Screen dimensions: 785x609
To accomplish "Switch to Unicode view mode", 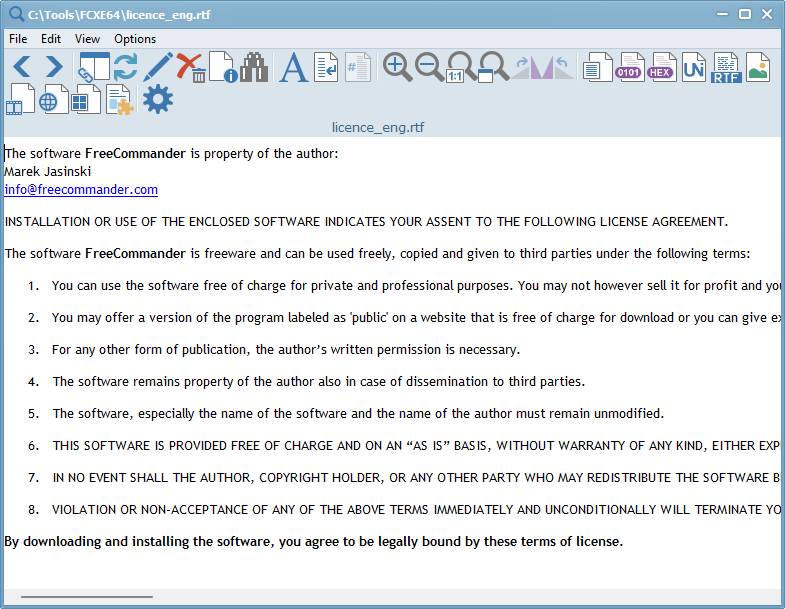I will click(694, 67).
